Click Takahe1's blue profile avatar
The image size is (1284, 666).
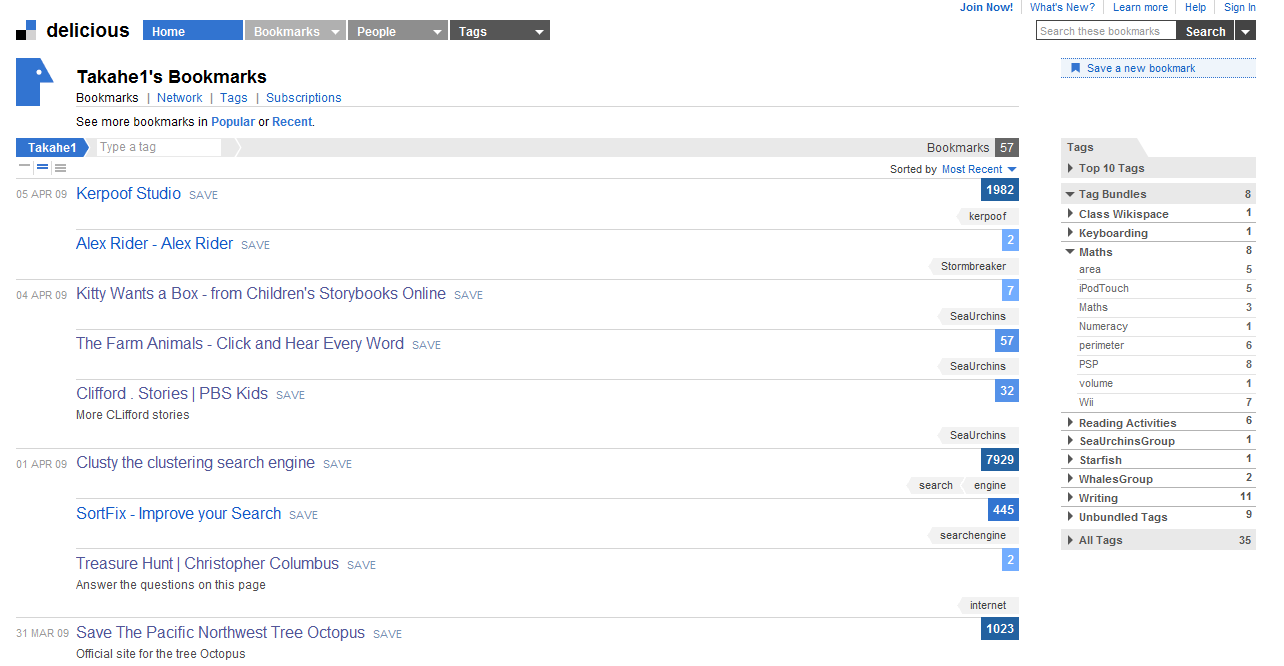[34, 82]
